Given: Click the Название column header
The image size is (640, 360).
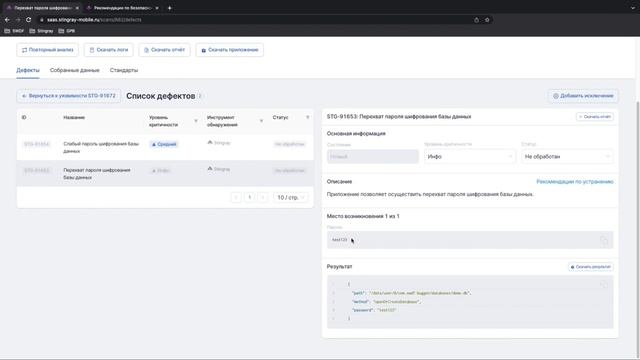Looking at the screenshot, I should click(74, 118).
